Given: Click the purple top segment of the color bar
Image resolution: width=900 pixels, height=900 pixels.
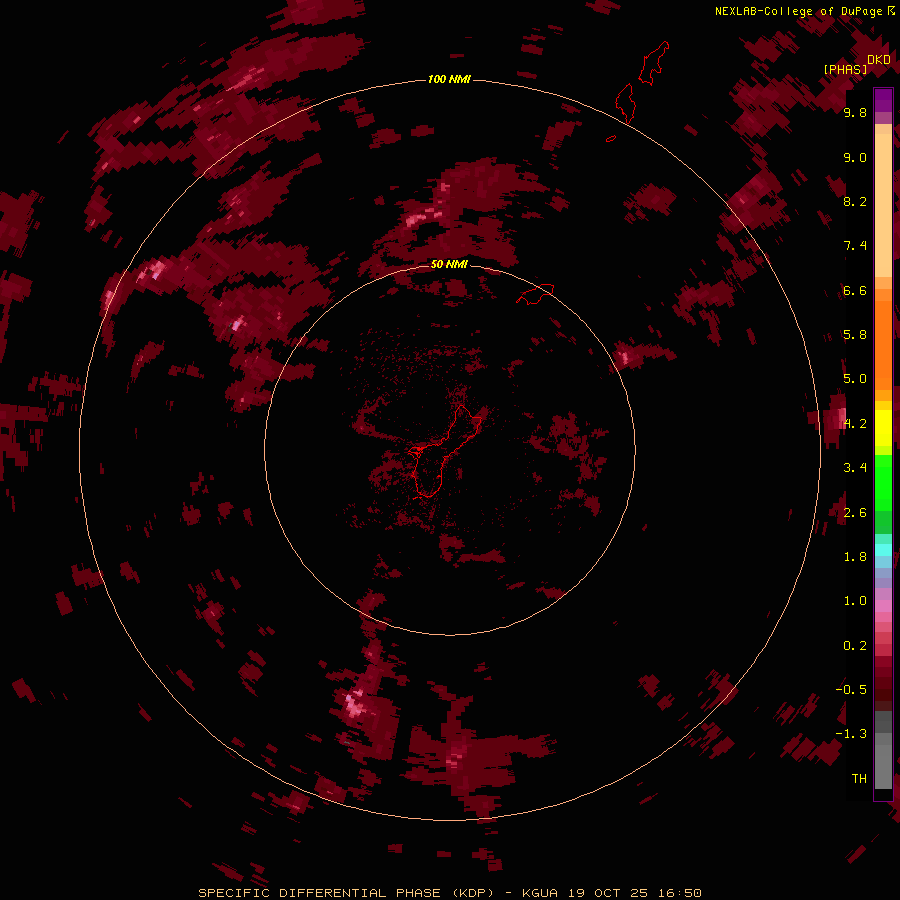Looking at the screenshot, I should pyautogui.click(x=883, y=100).
